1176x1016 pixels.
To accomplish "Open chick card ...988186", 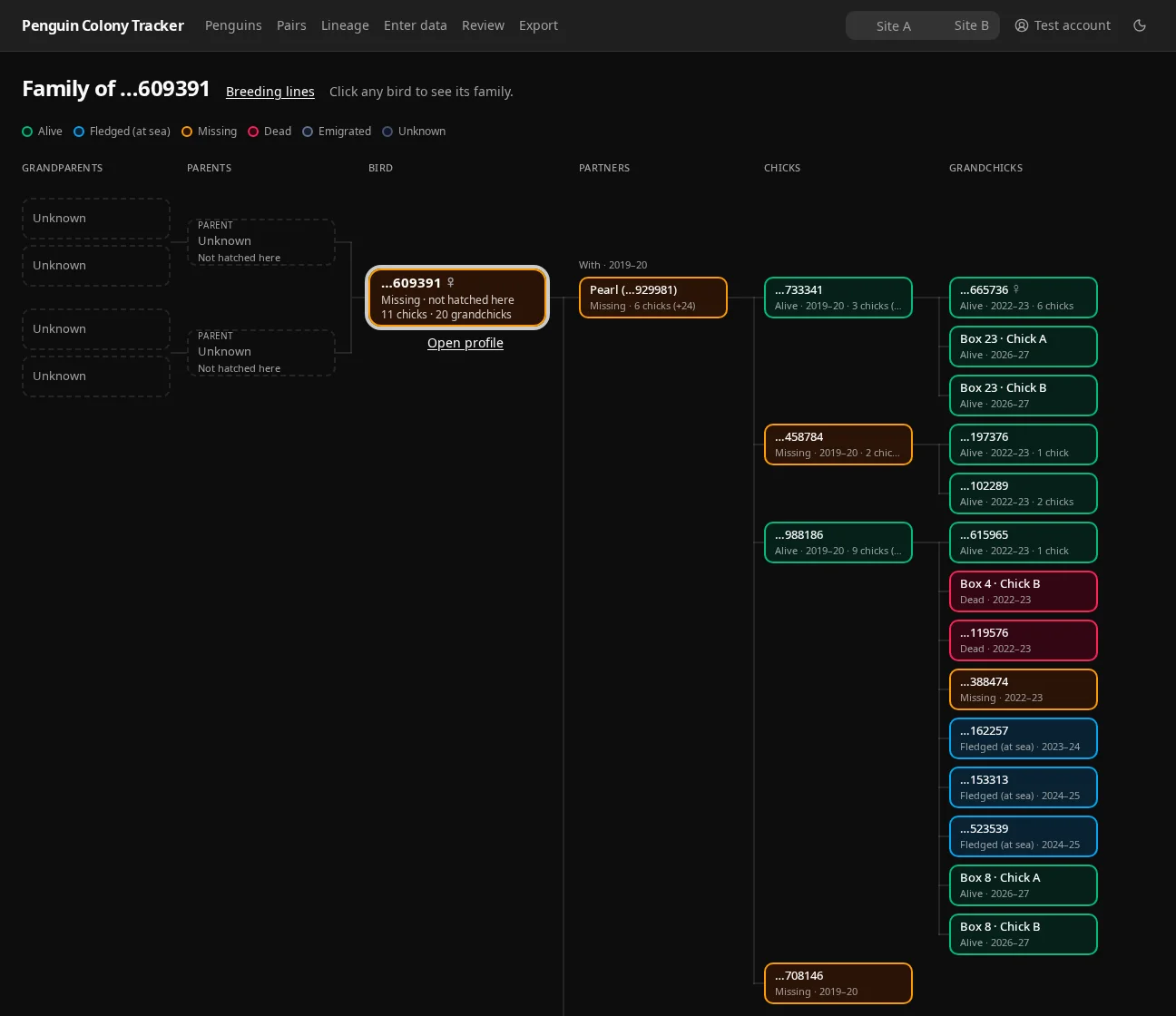I will [x=838, y=542].
